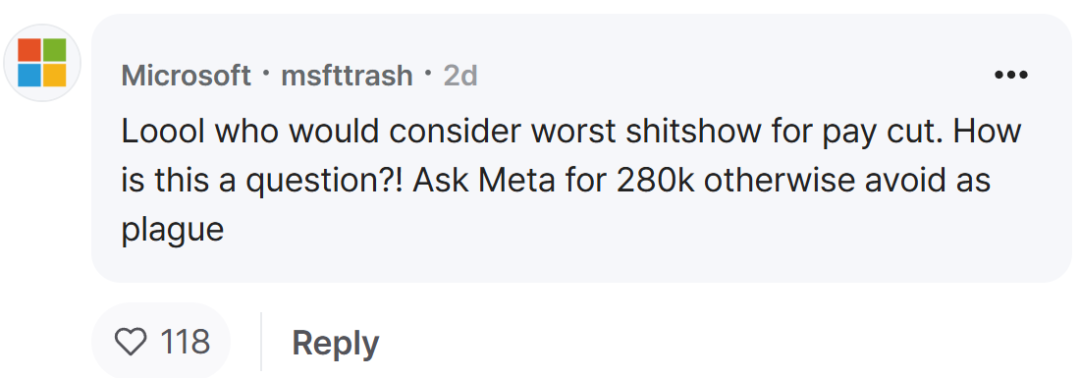The height and width of the screenshot is (378, 1080).
Task: Click the red square of the Microsoft logo
Action: click(x=30, y=50)
